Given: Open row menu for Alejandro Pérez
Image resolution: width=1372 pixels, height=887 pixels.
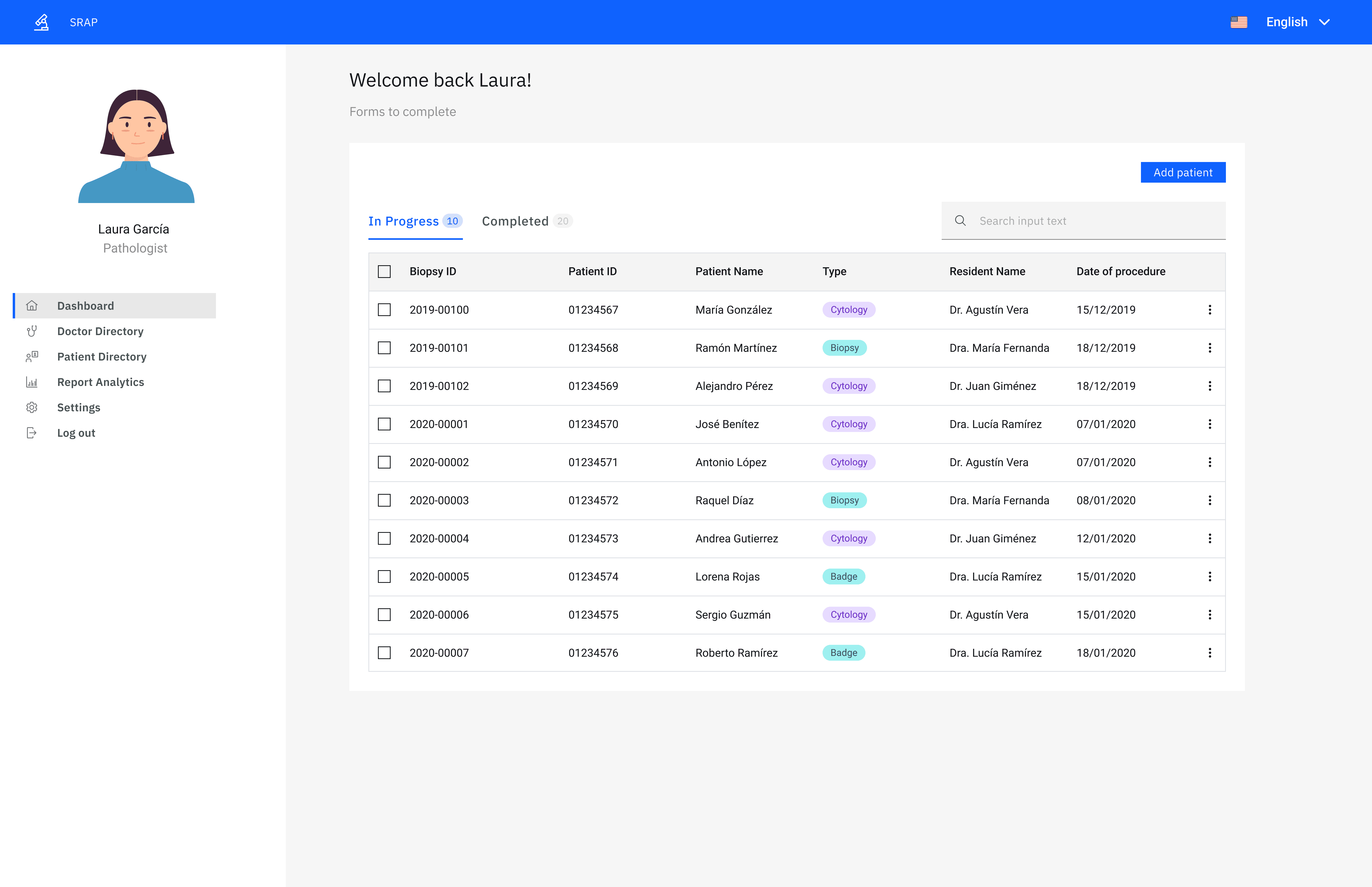Looking at the screenshot, I should tap(1210, 386).
